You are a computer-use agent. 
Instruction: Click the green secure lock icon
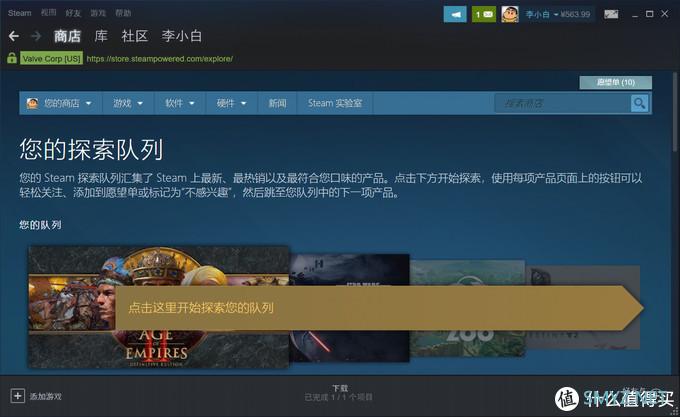tap(12, 58)
